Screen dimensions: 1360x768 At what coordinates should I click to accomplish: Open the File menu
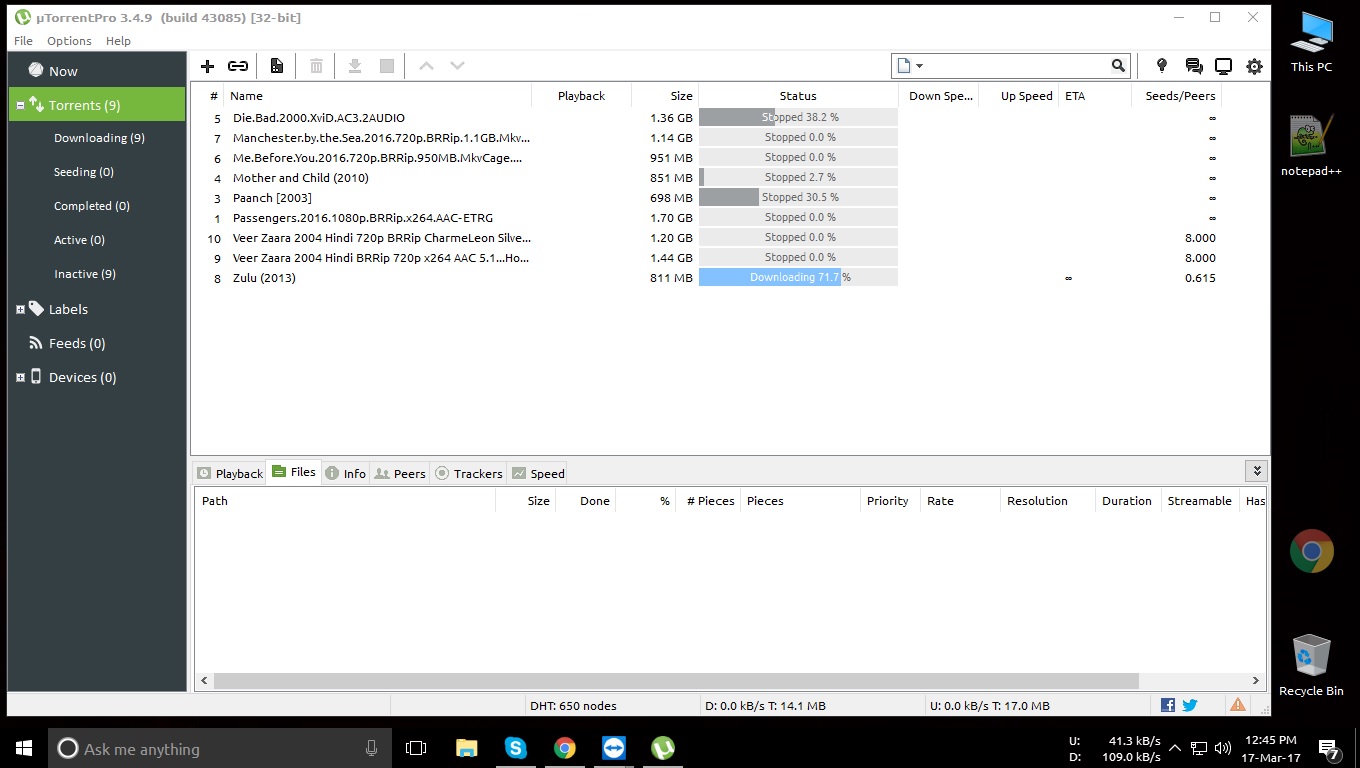(x=23, y=41)
